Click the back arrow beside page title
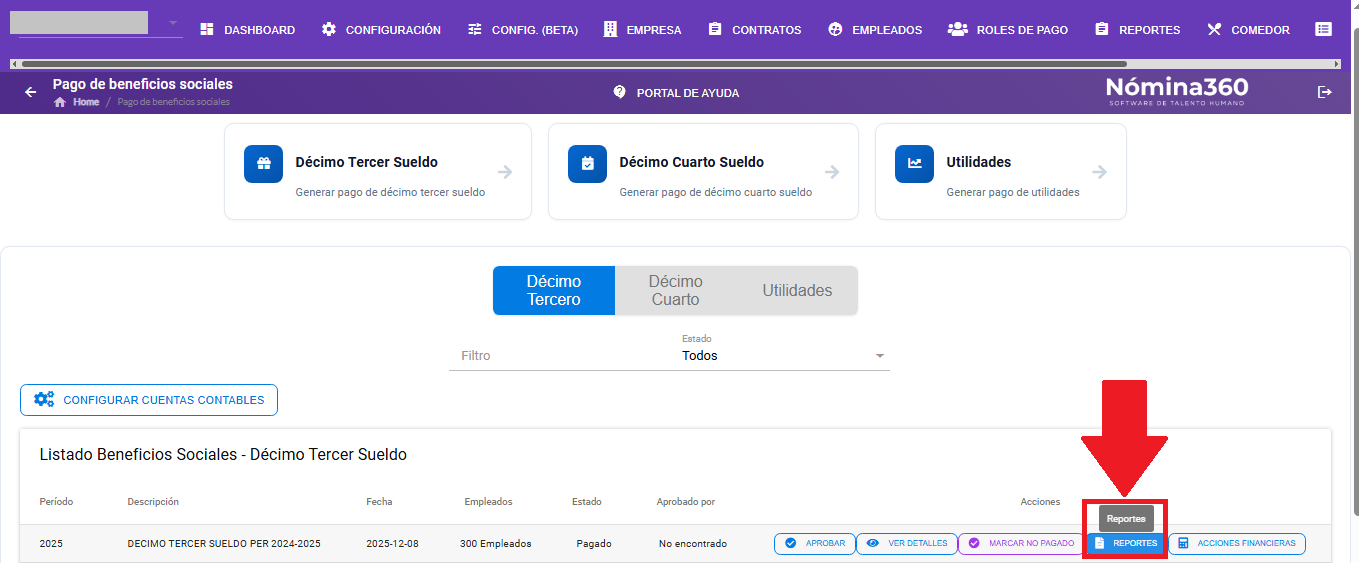Viewport: 1359px width, 563px height. click(31, 92)
